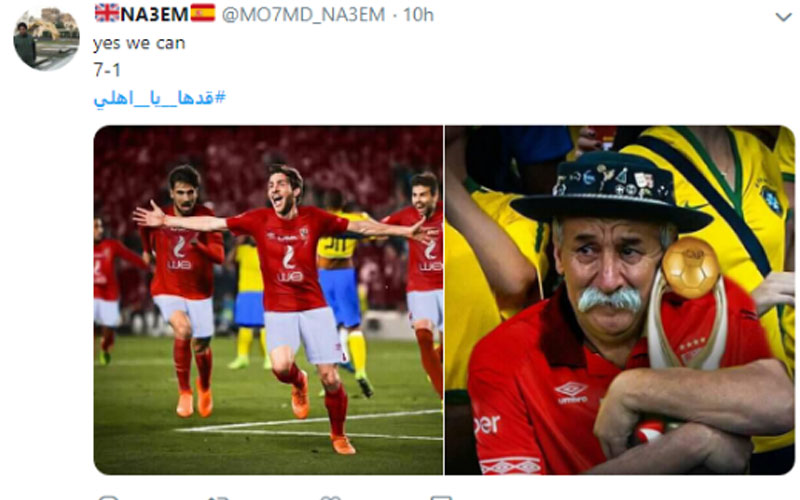
Task: Click the Umbro logo on red shirt
Action: [571, 393]
